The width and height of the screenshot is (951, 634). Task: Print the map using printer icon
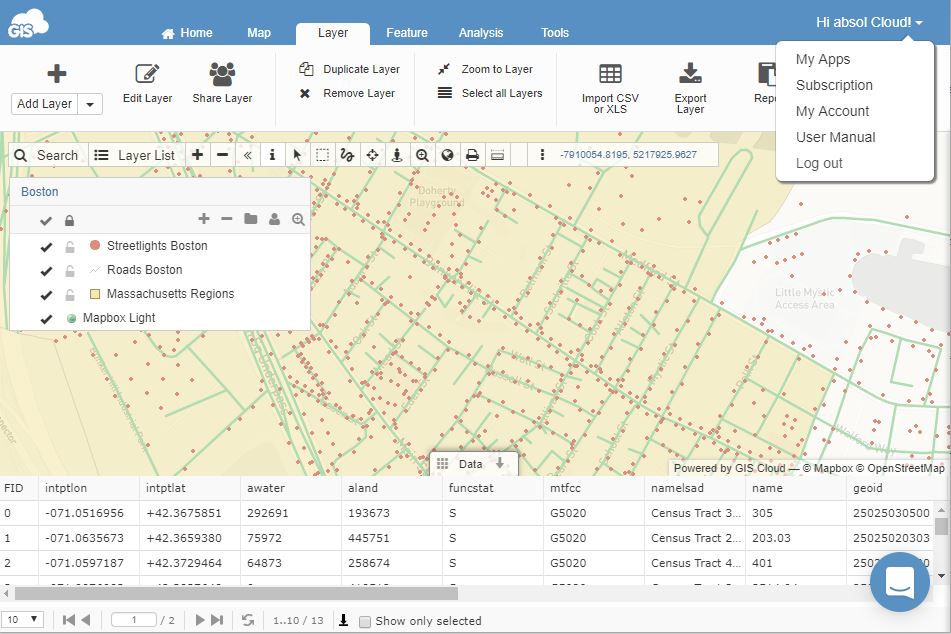tap(472, 155)
